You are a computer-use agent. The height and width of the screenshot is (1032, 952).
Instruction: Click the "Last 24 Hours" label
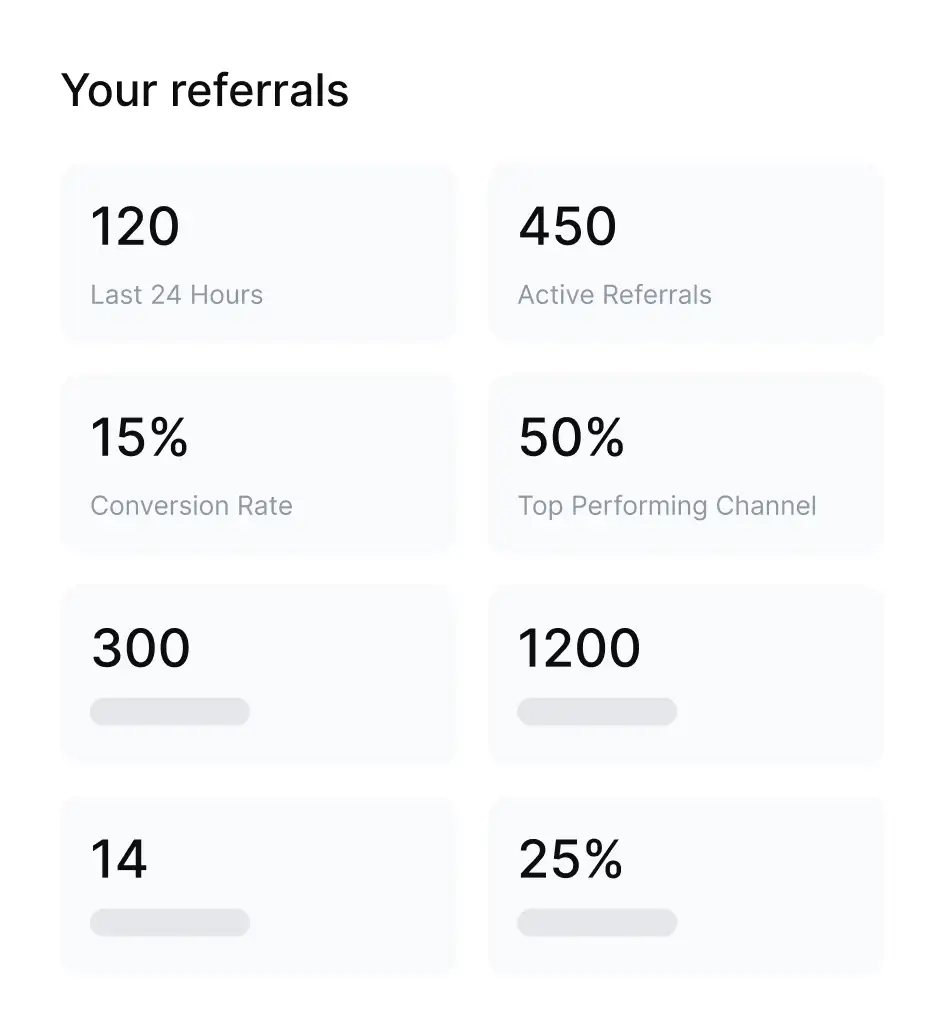[x=177, y=295]
